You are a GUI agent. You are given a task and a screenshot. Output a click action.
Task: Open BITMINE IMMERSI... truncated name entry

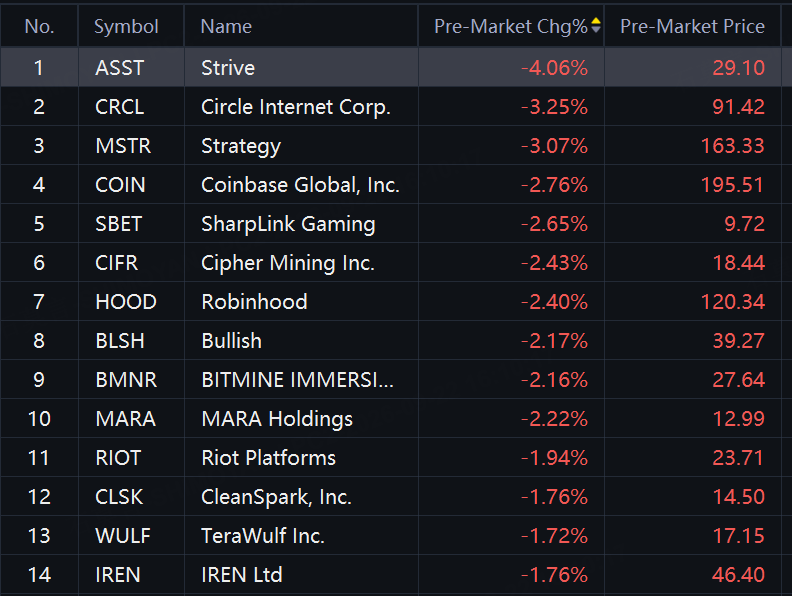[297, 380]
